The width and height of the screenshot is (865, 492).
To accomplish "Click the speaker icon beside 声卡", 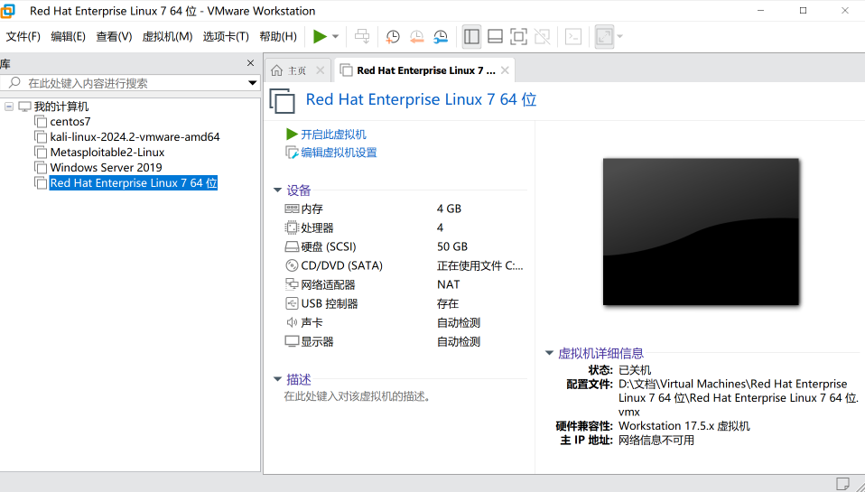I will click(x=291, y=322).
